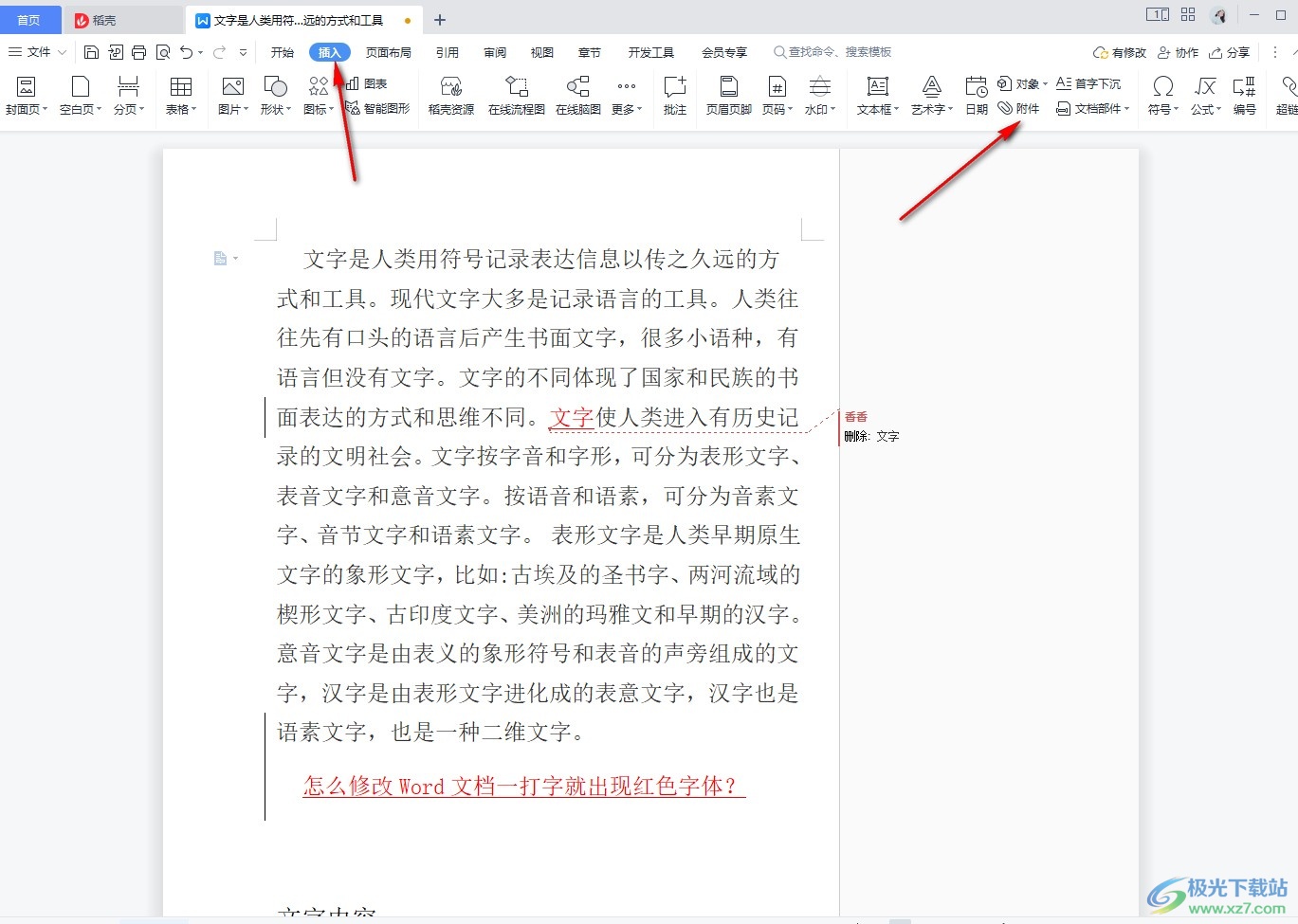Switch to the 引用 ribbon tab
The width and height of the screenshot is (1298, 924).
[448, 52]
